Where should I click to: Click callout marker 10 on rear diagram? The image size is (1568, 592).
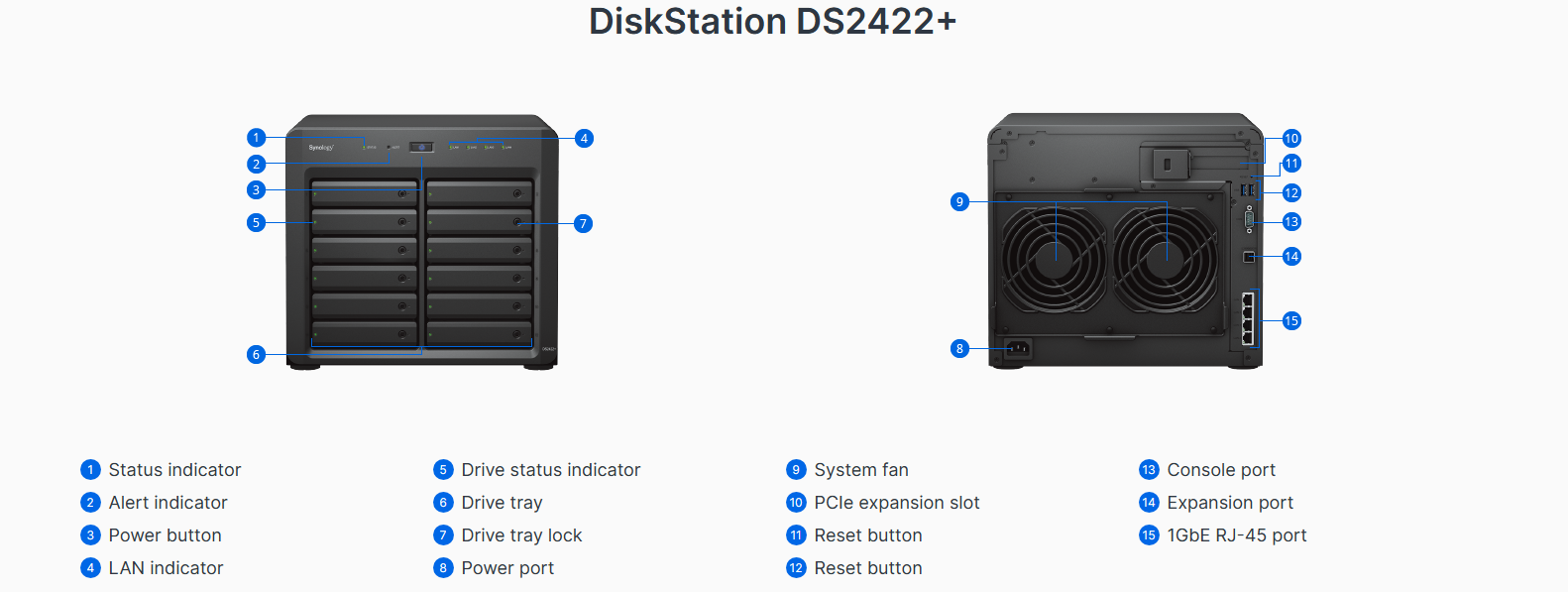pyautogui.click(x=1291, y=139)
